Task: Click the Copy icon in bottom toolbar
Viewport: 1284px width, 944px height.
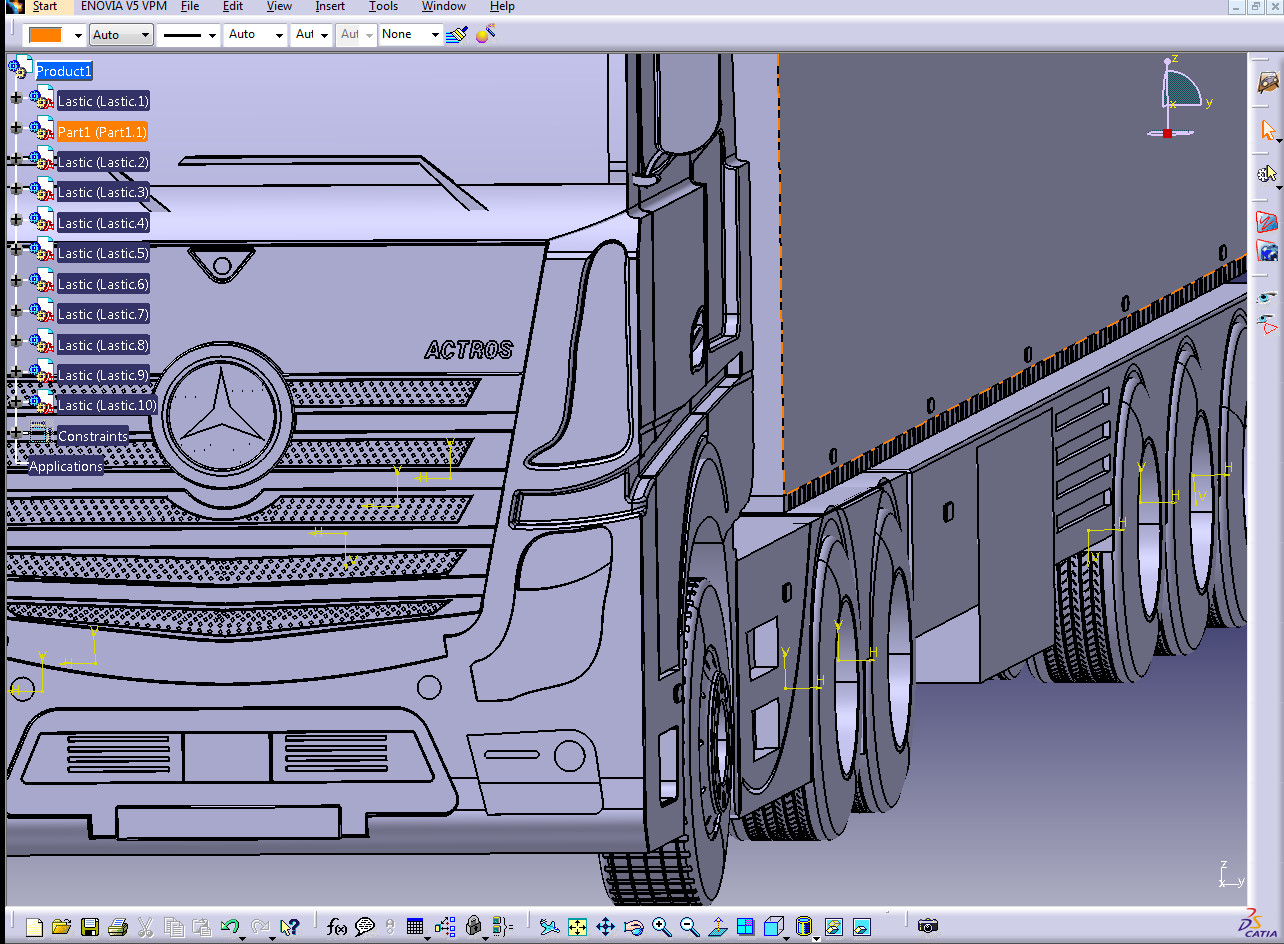Action: tap(174, 927)
